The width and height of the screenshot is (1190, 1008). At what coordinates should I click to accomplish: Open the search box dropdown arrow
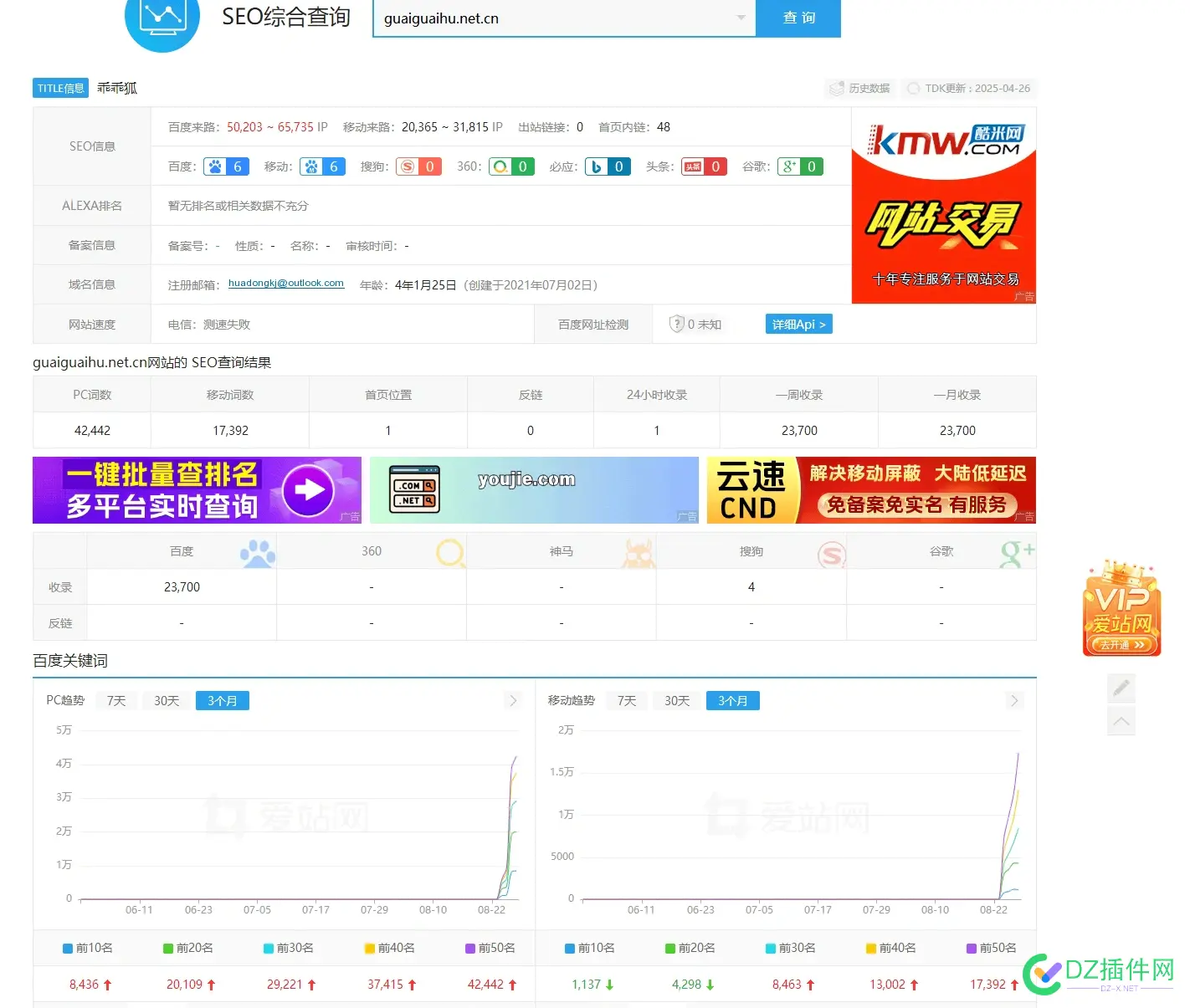point(740,18)
